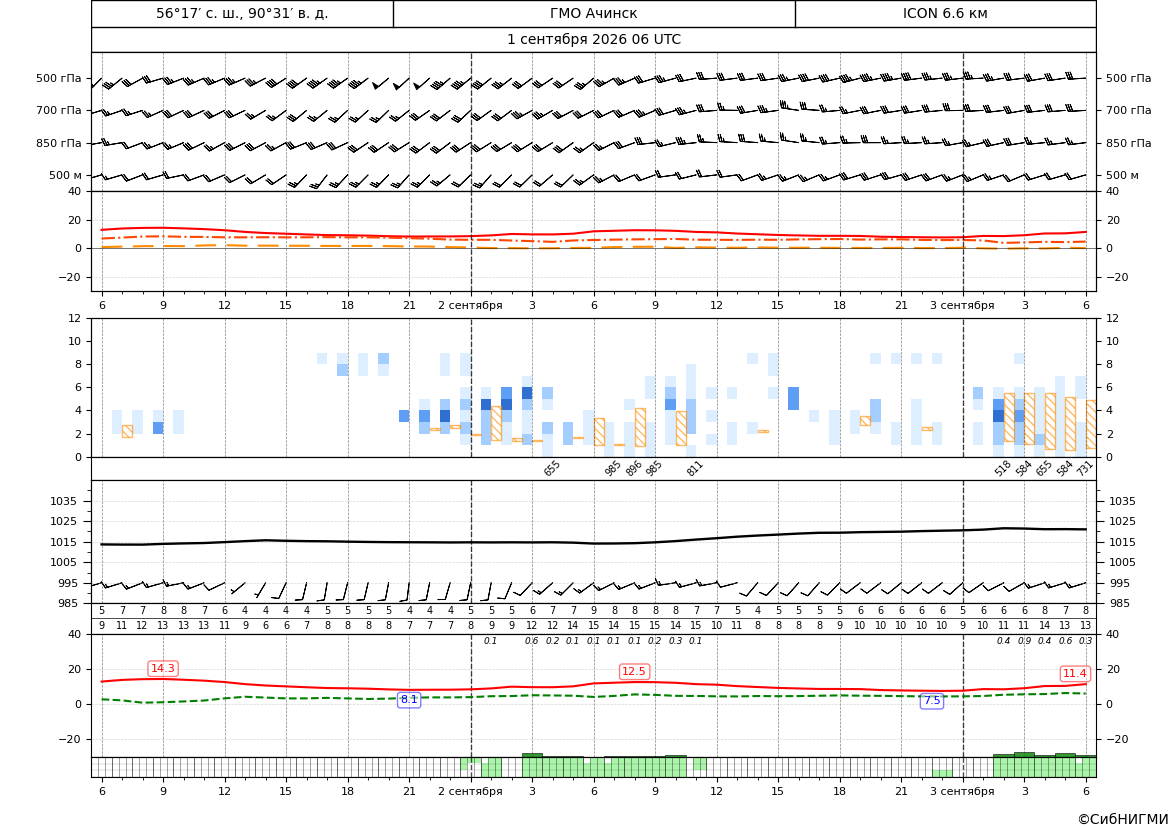Screen dimensions: 1169x827
Task: Click the coordinates 56°17′ с. ш. header cell
Action: pos(242,13)
